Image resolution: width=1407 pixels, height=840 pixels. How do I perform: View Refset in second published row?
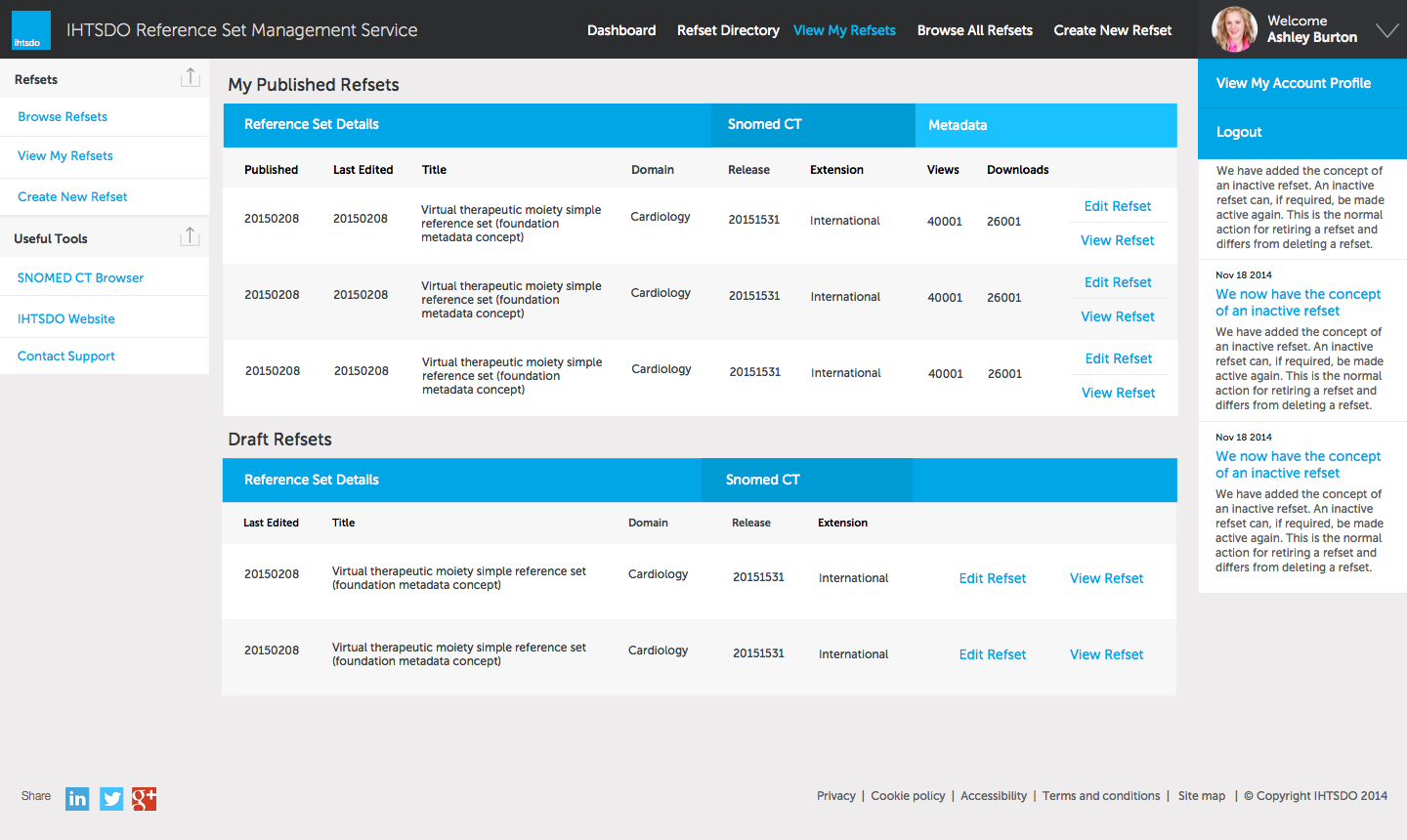1118,316
